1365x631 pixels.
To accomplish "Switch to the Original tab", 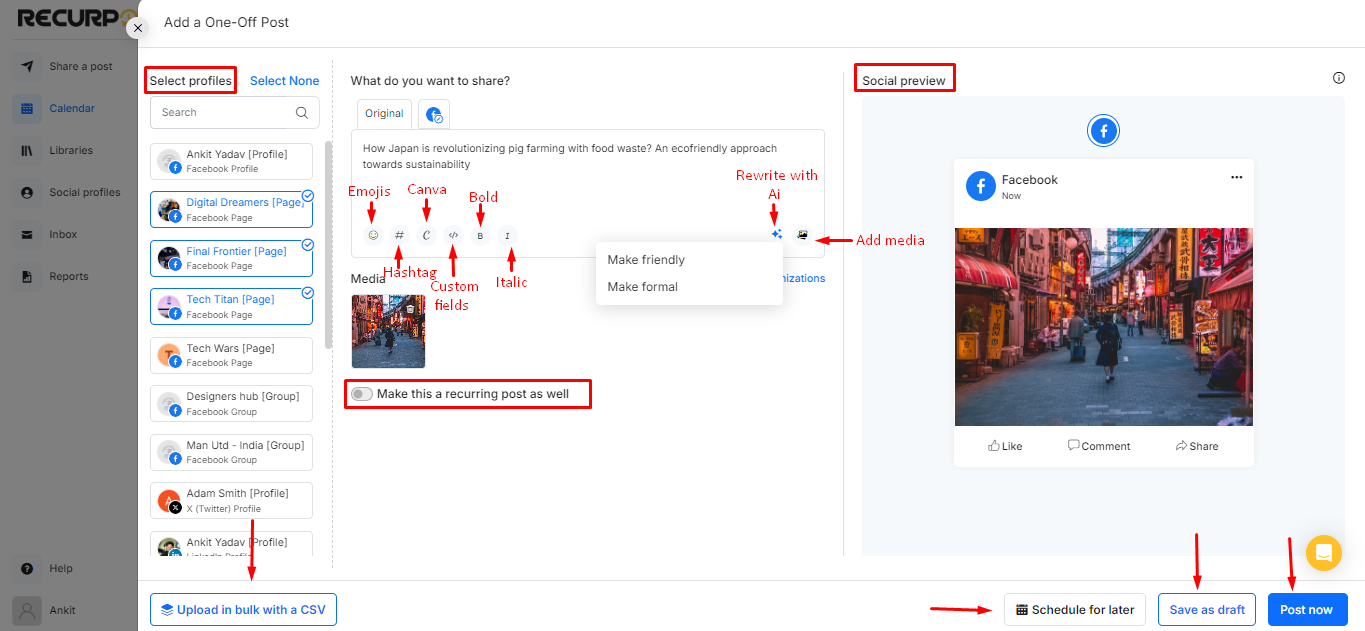I will pos(384,113).
